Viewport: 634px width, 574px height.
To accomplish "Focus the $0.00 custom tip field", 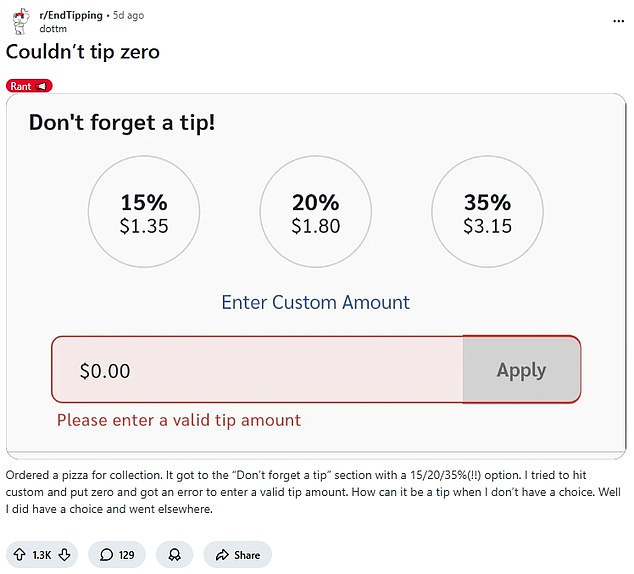I will tap(257, 370).
